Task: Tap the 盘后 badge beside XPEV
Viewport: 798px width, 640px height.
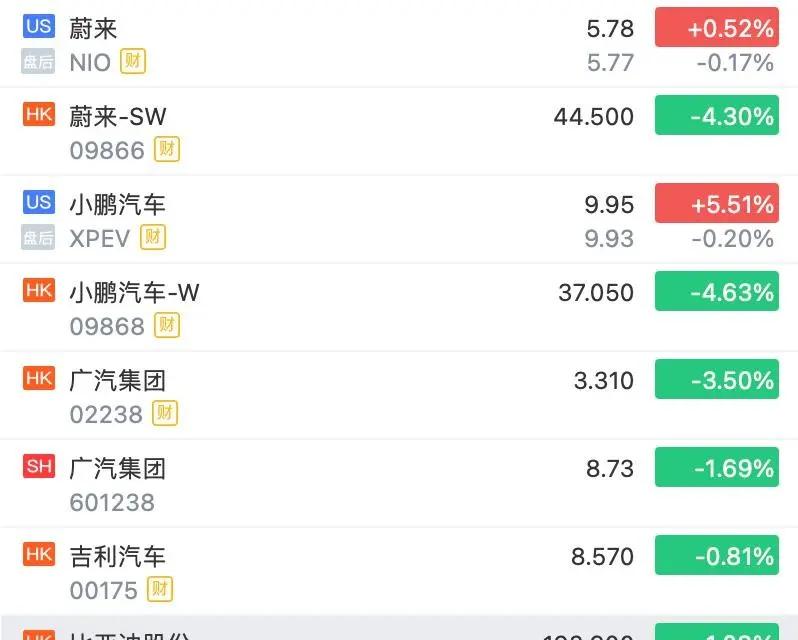Action: tap(38, 237)
